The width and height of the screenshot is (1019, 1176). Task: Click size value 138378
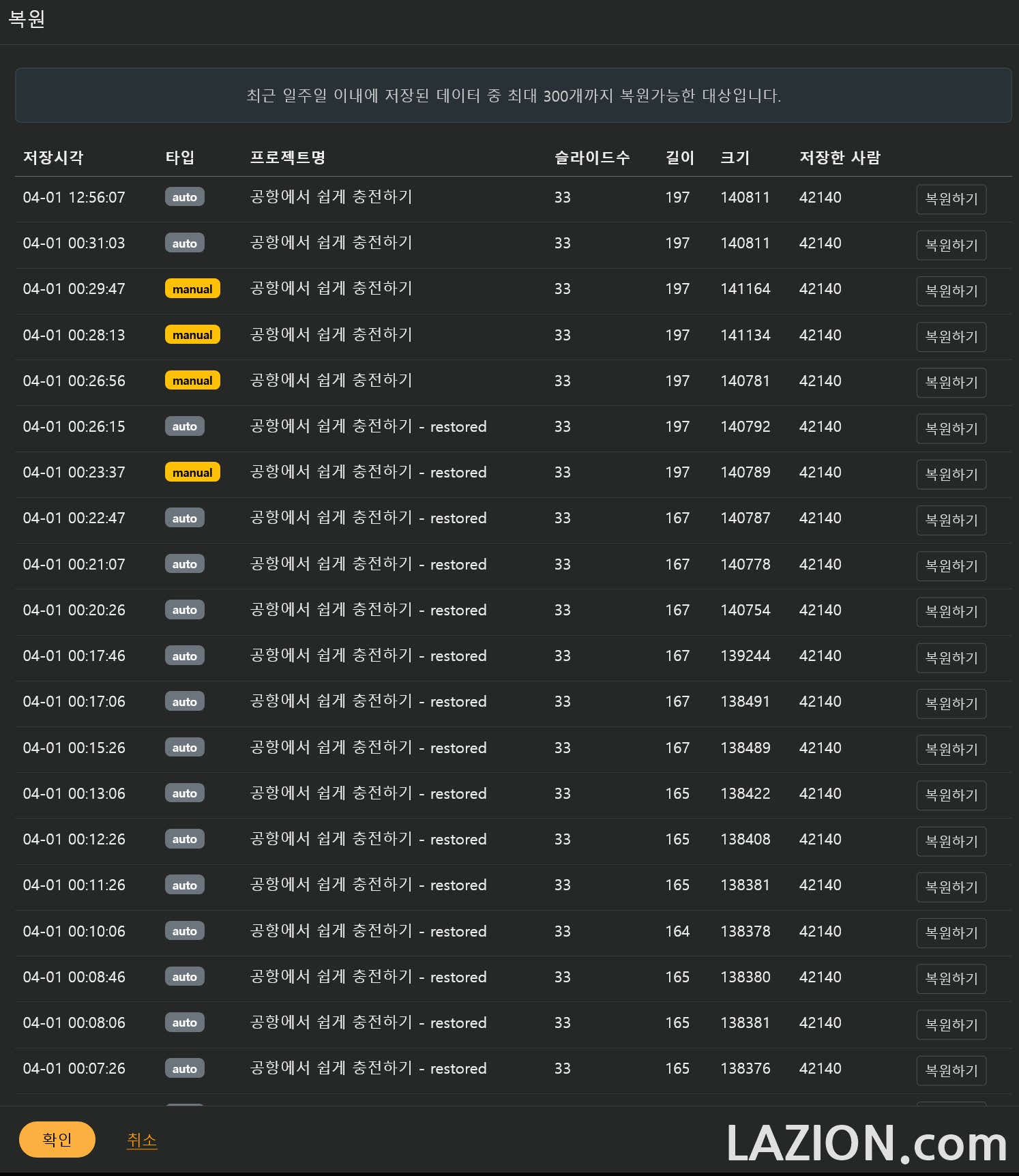pyautogui.click(x=745, y=931)
